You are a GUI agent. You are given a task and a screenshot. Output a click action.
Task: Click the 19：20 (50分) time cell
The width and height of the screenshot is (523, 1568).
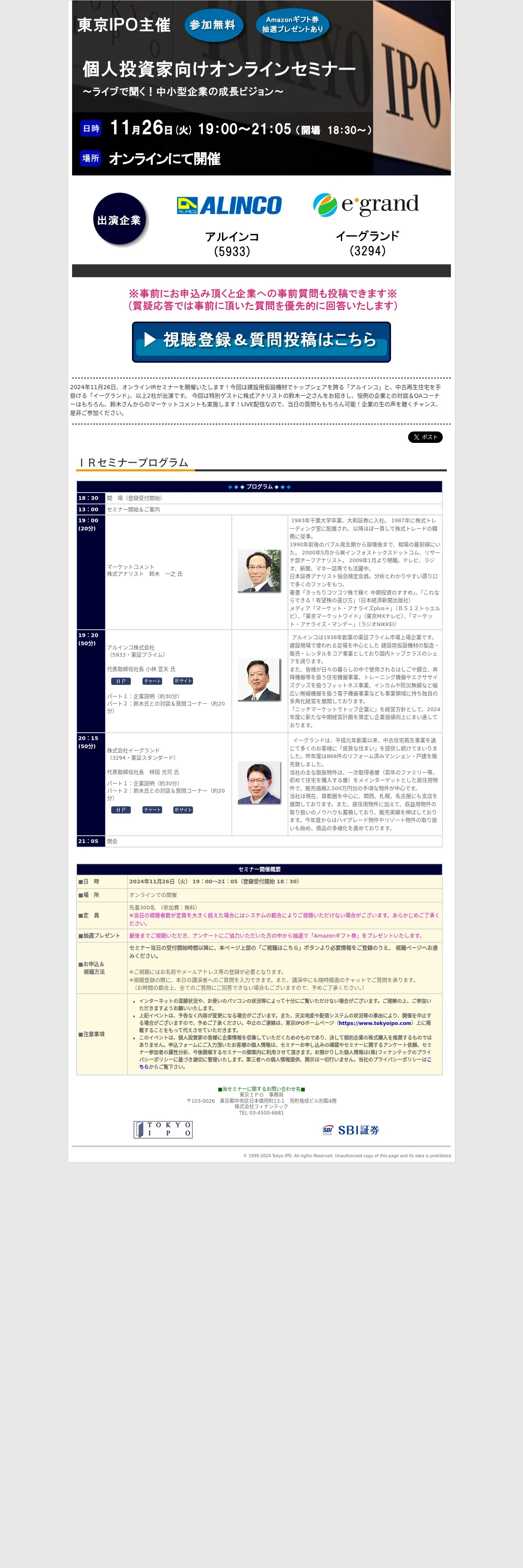point(91,681)
